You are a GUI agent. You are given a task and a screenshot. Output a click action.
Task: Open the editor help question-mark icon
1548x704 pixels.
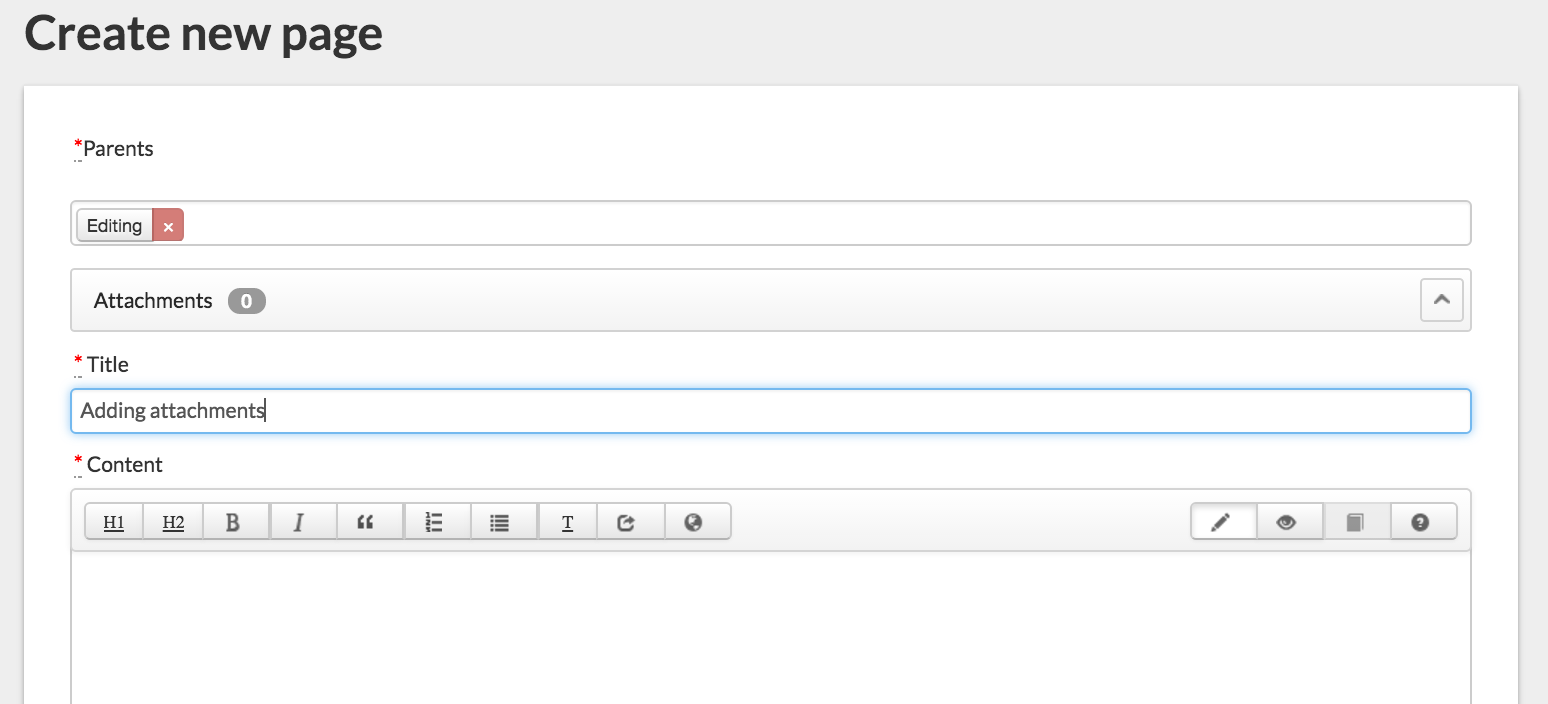[1423, 522]
